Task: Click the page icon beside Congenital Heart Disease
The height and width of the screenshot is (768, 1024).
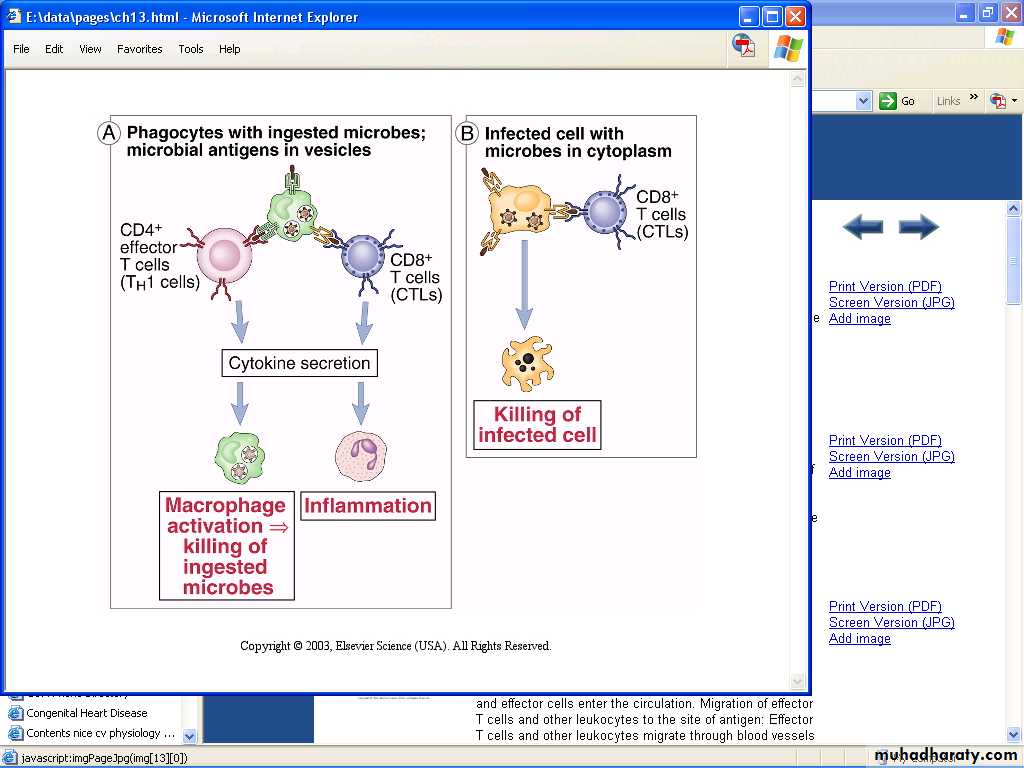Action: (15, 713)
